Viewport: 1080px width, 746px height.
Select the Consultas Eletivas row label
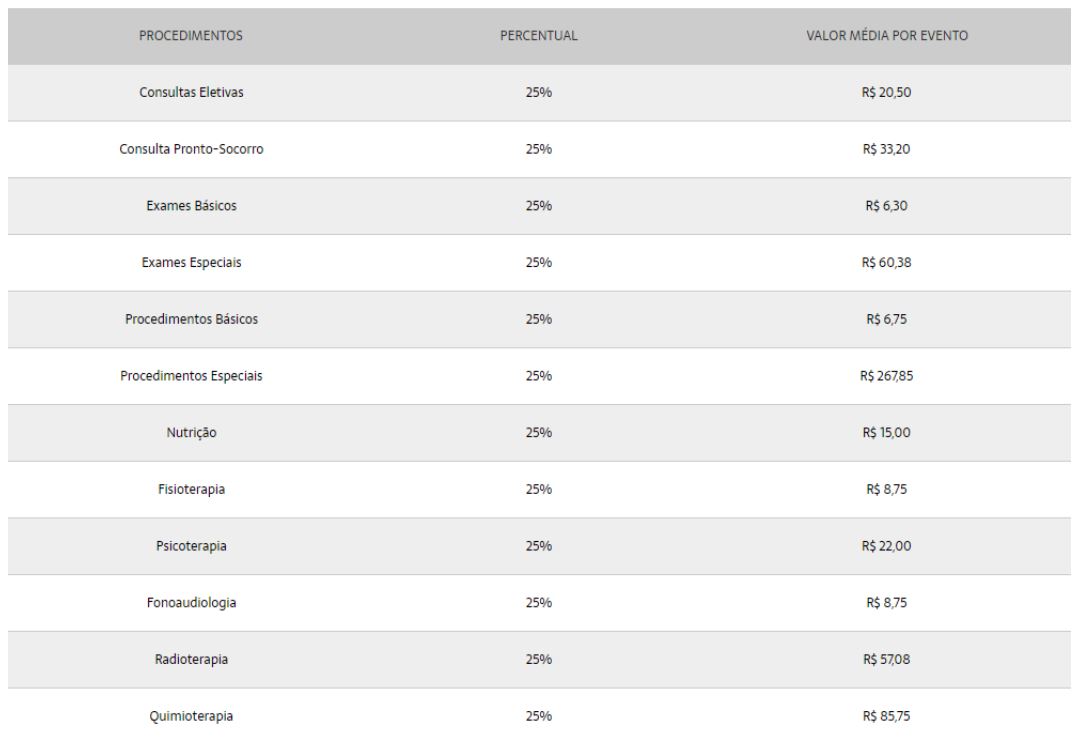point(191,93)
